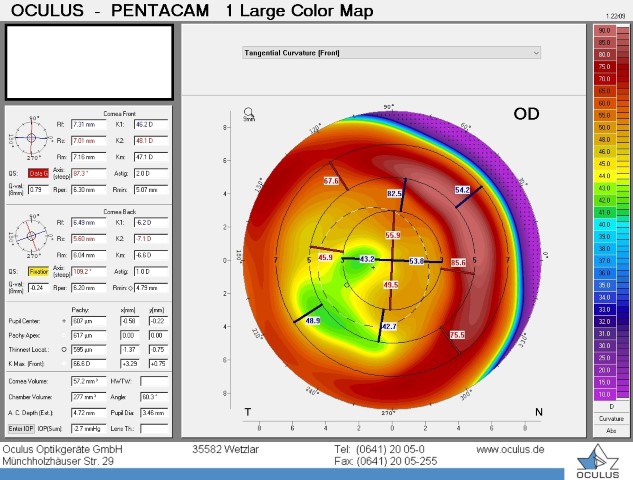Click the 48.9 curvature marker on map
This screenshot has width=633, height=480.
(313, 321)
